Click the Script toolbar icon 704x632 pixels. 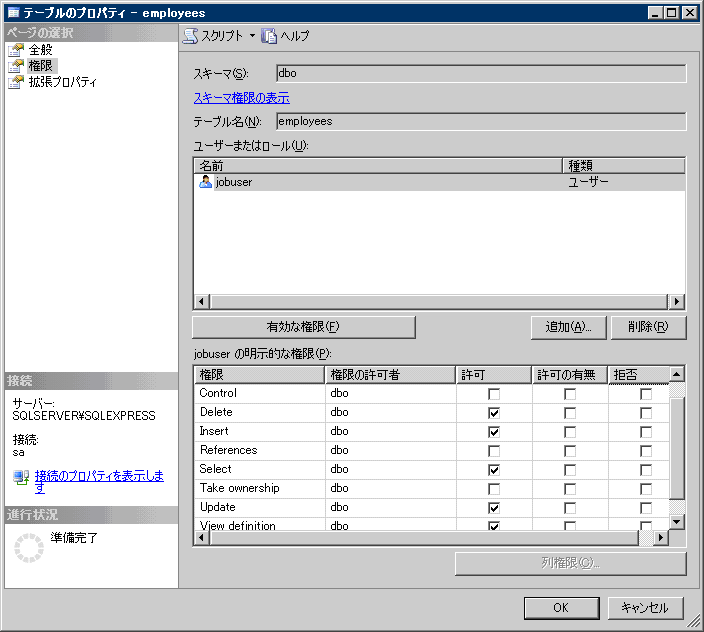190,36
